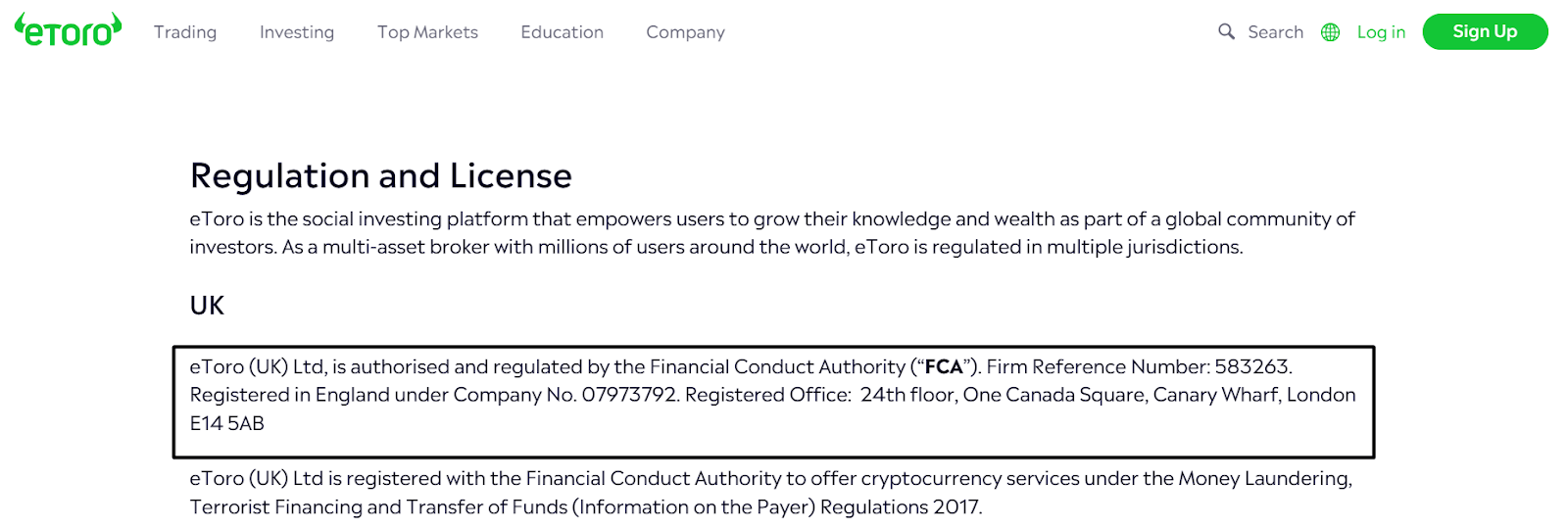Click the magnifying glass search icon
Screen dimensions: 1568x529
tap(1226, 31)
